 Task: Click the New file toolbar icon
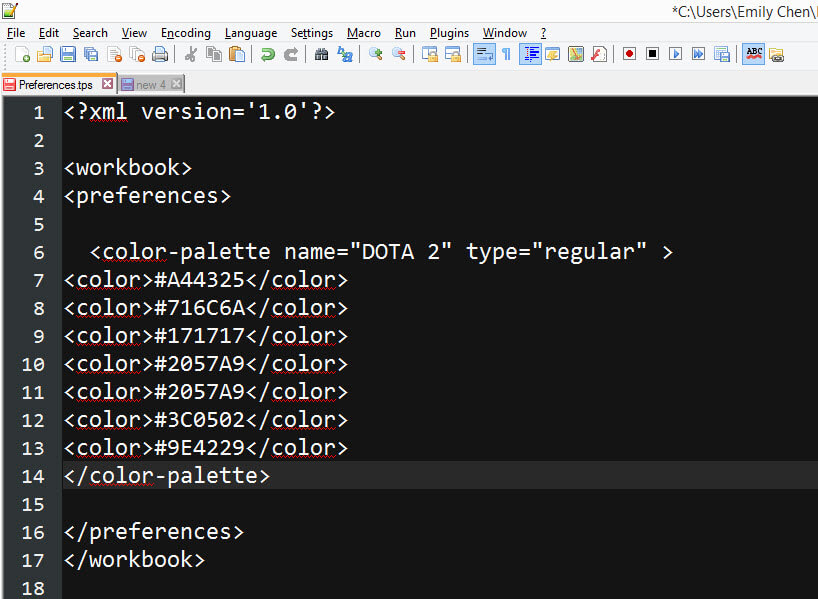coord(22,54)
